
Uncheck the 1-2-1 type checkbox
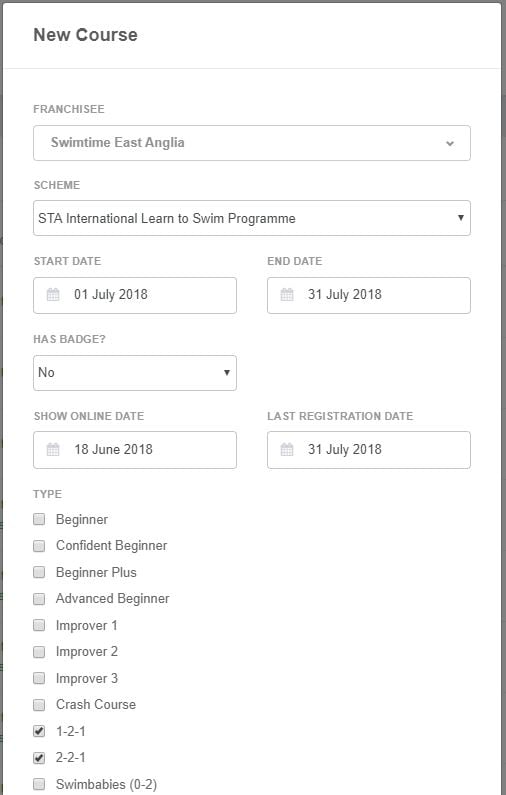pos(39,731)
